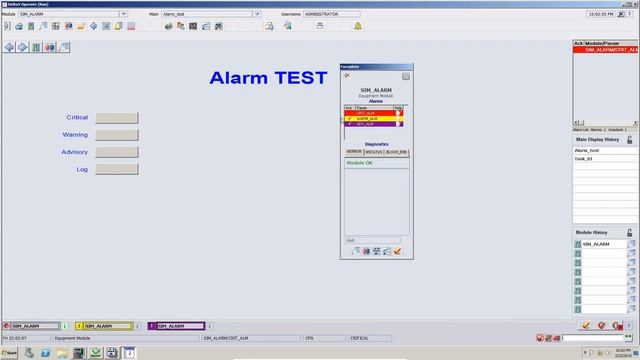This screenshot has height=360, width=640.
Task: Click the Log alarm button
Action: (x=117, y=169)
